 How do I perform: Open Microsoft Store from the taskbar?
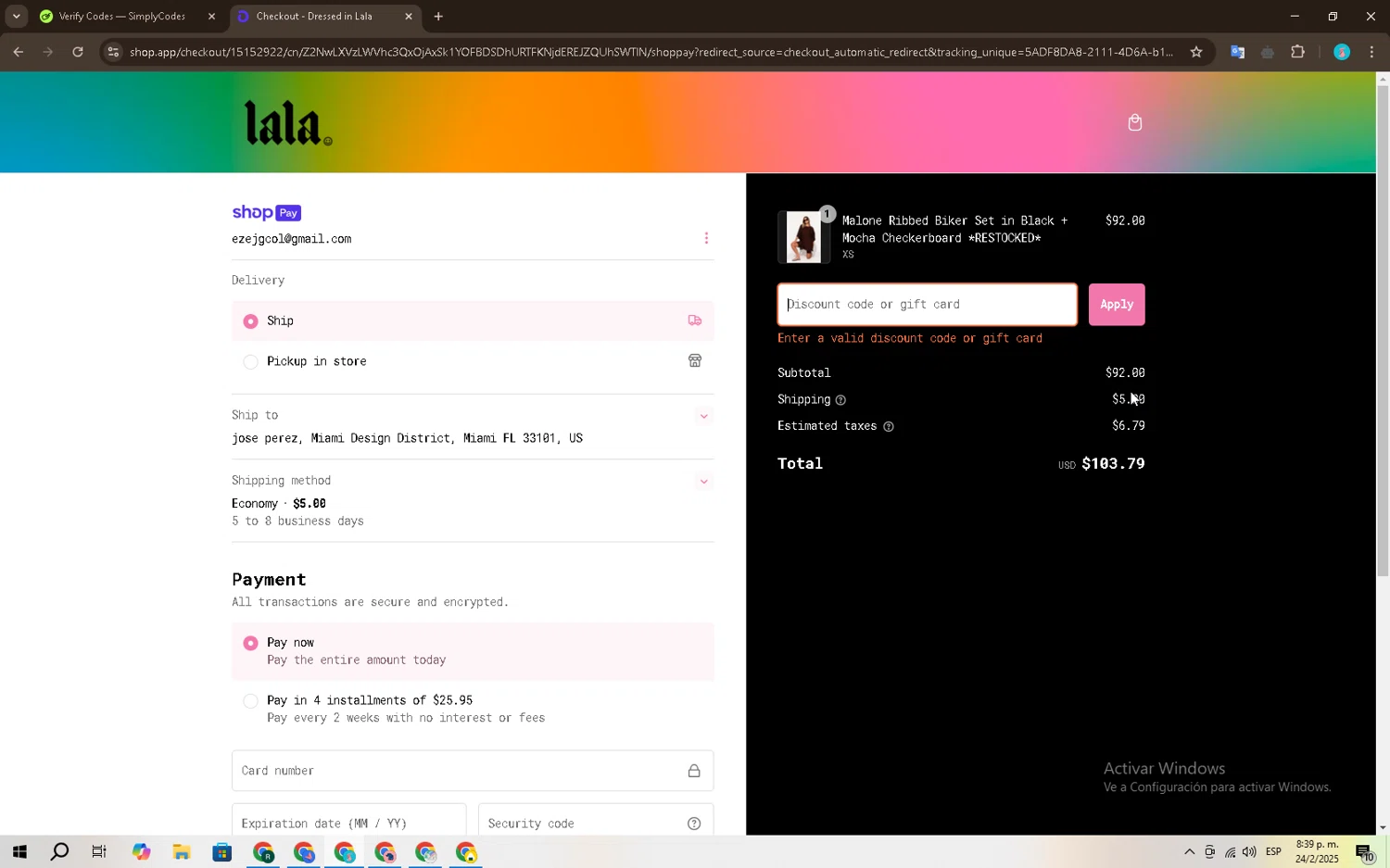pyautogui.click(x=221, y=852)
